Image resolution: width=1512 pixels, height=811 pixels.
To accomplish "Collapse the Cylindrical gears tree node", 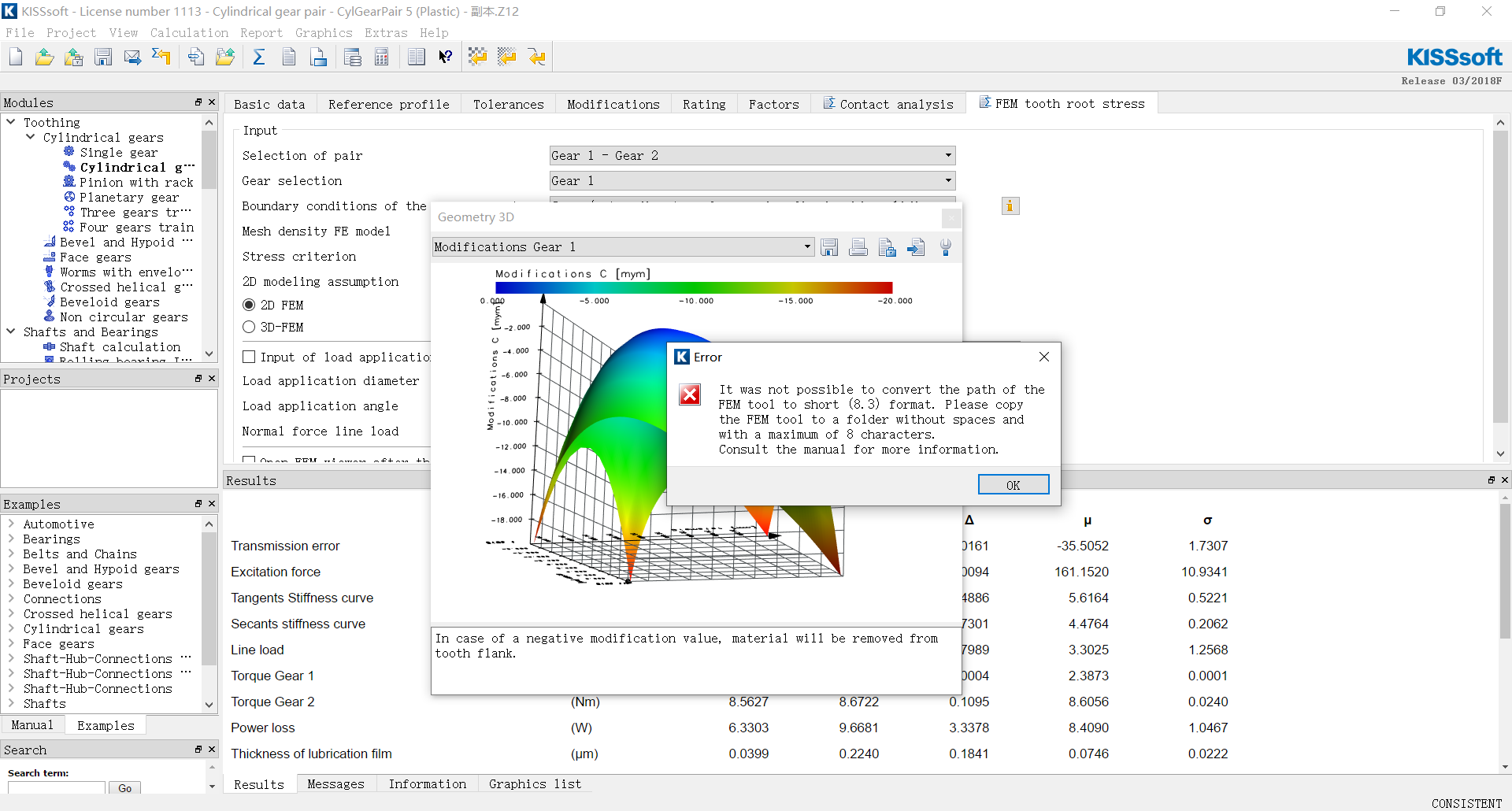I will click(x=31, y=137).
